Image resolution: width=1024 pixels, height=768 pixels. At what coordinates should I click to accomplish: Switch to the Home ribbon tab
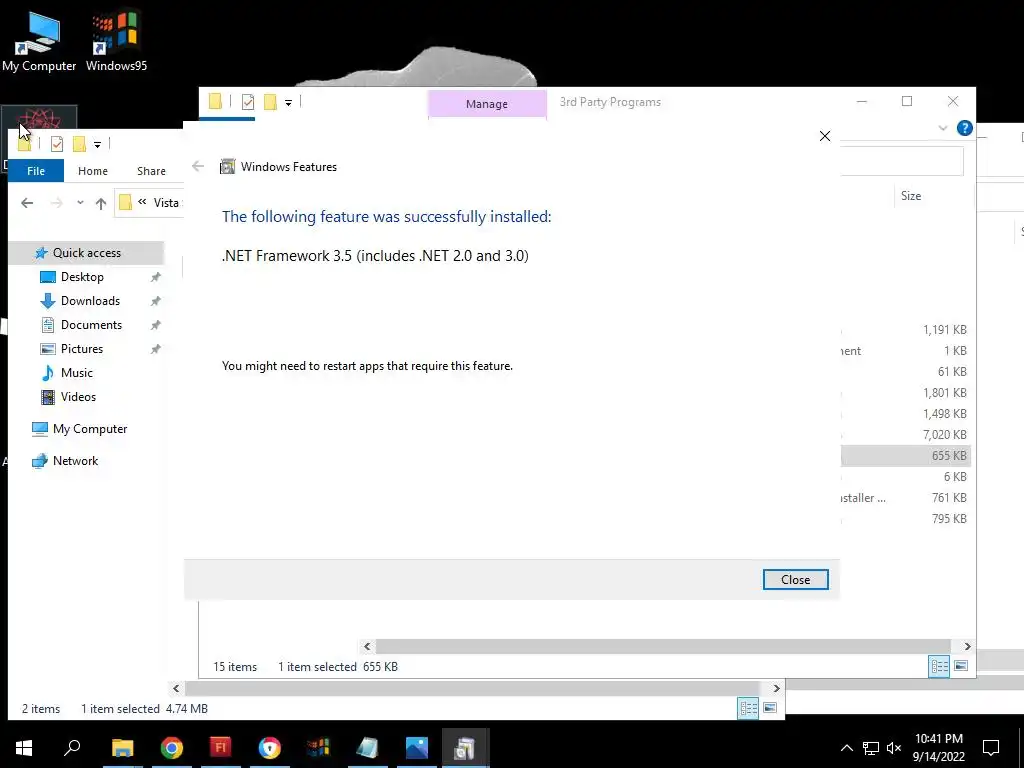tap(93, 171)
